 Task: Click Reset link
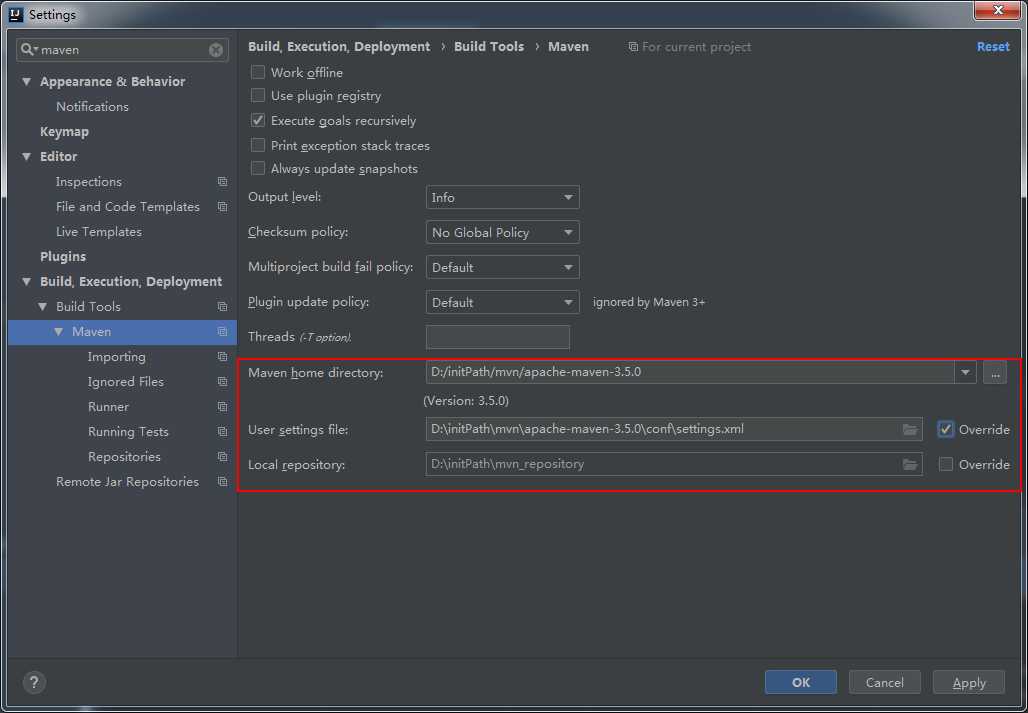pyautogui.click(x=993, y=47)
